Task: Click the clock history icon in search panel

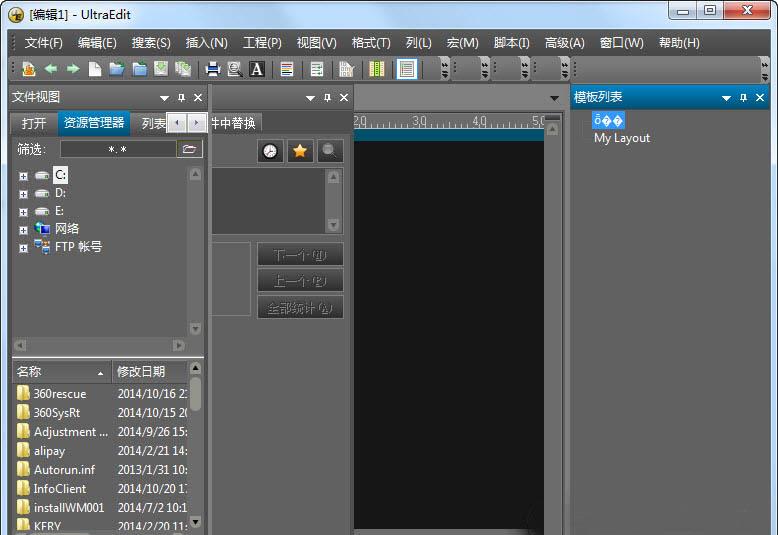Action: pyautogui.click(x=270, y=151)
